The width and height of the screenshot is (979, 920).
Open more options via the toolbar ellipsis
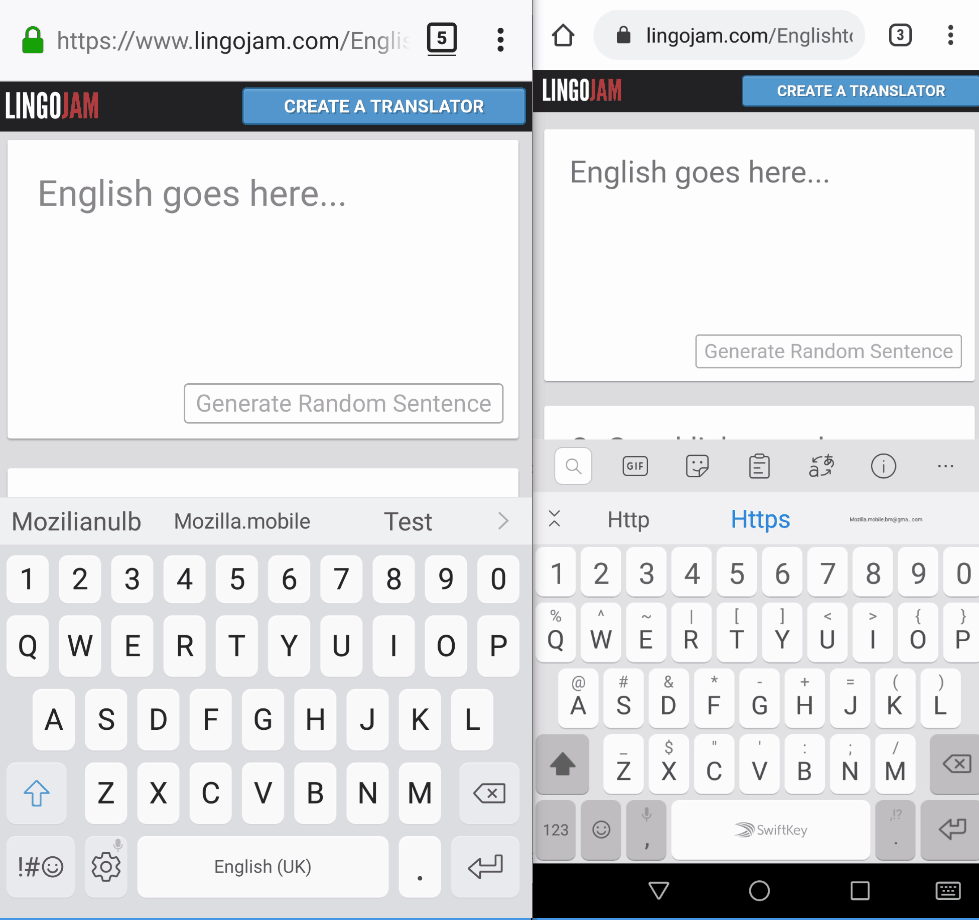click(x=945, y=465)
